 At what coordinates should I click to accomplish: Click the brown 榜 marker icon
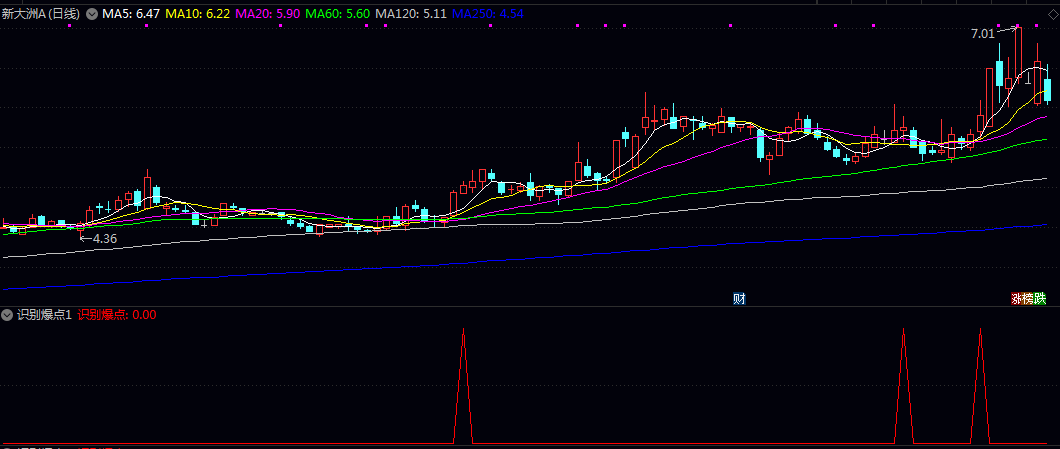click(1028, 298)
